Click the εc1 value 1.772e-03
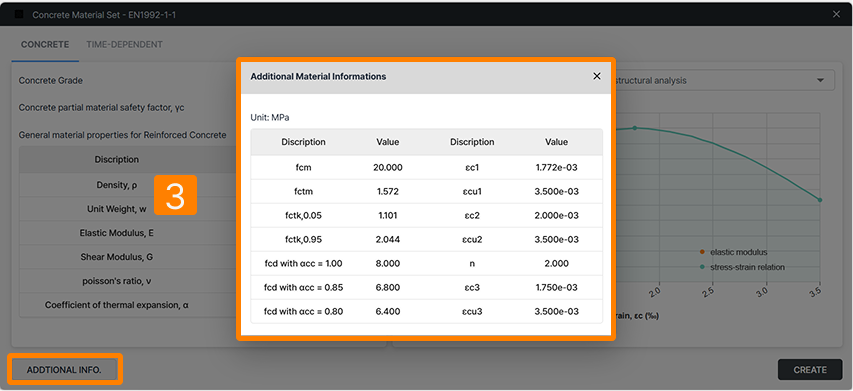This screenshot has height=391, width=853. tap(557, 167)
